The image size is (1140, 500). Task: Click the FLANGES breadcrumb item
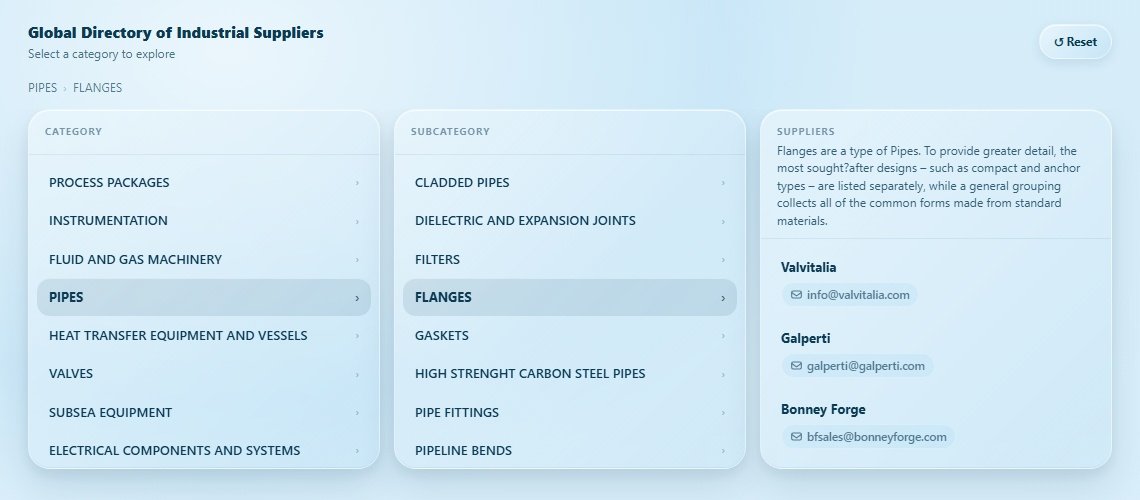98,88
